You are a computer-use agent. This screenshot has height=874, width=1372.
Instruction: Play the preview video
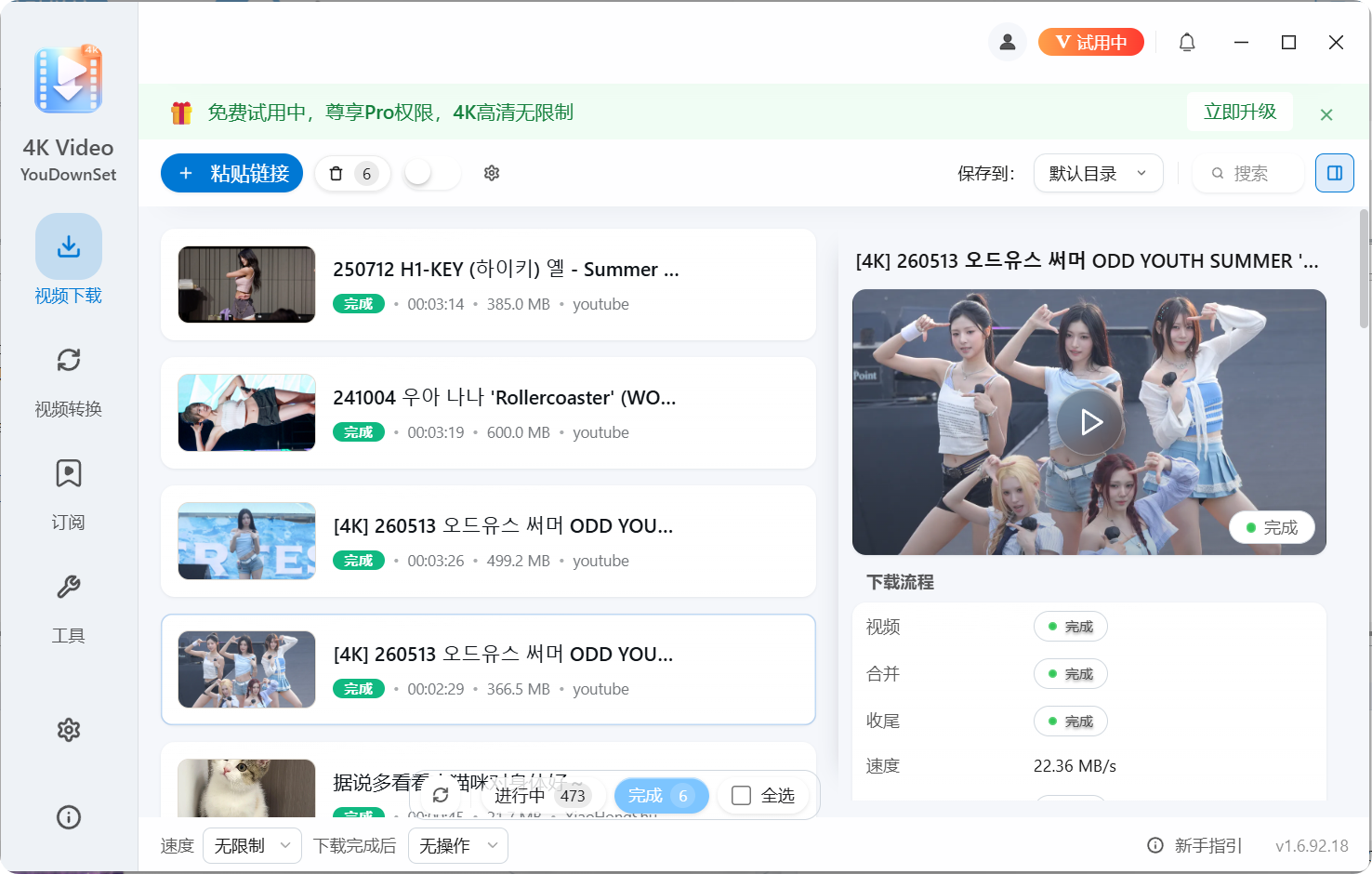click(1090, 422)
